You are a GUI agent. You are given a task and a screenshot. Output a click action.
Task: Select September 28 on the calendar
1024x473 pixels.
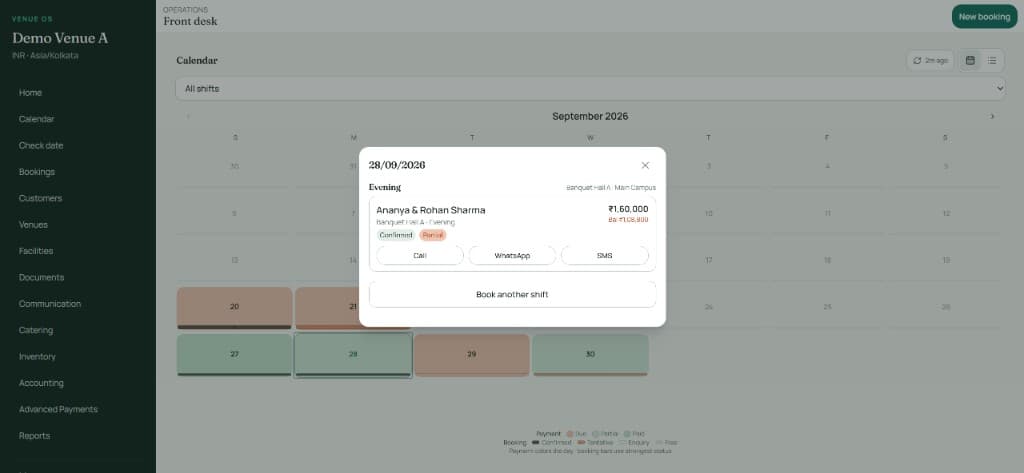353,355
